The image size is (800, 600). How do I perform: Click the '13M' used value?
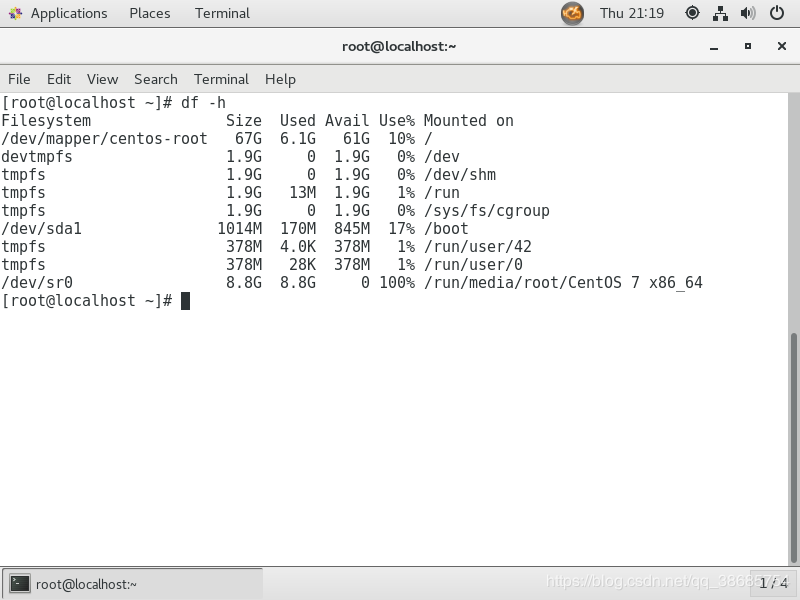[x=303, y=193]
